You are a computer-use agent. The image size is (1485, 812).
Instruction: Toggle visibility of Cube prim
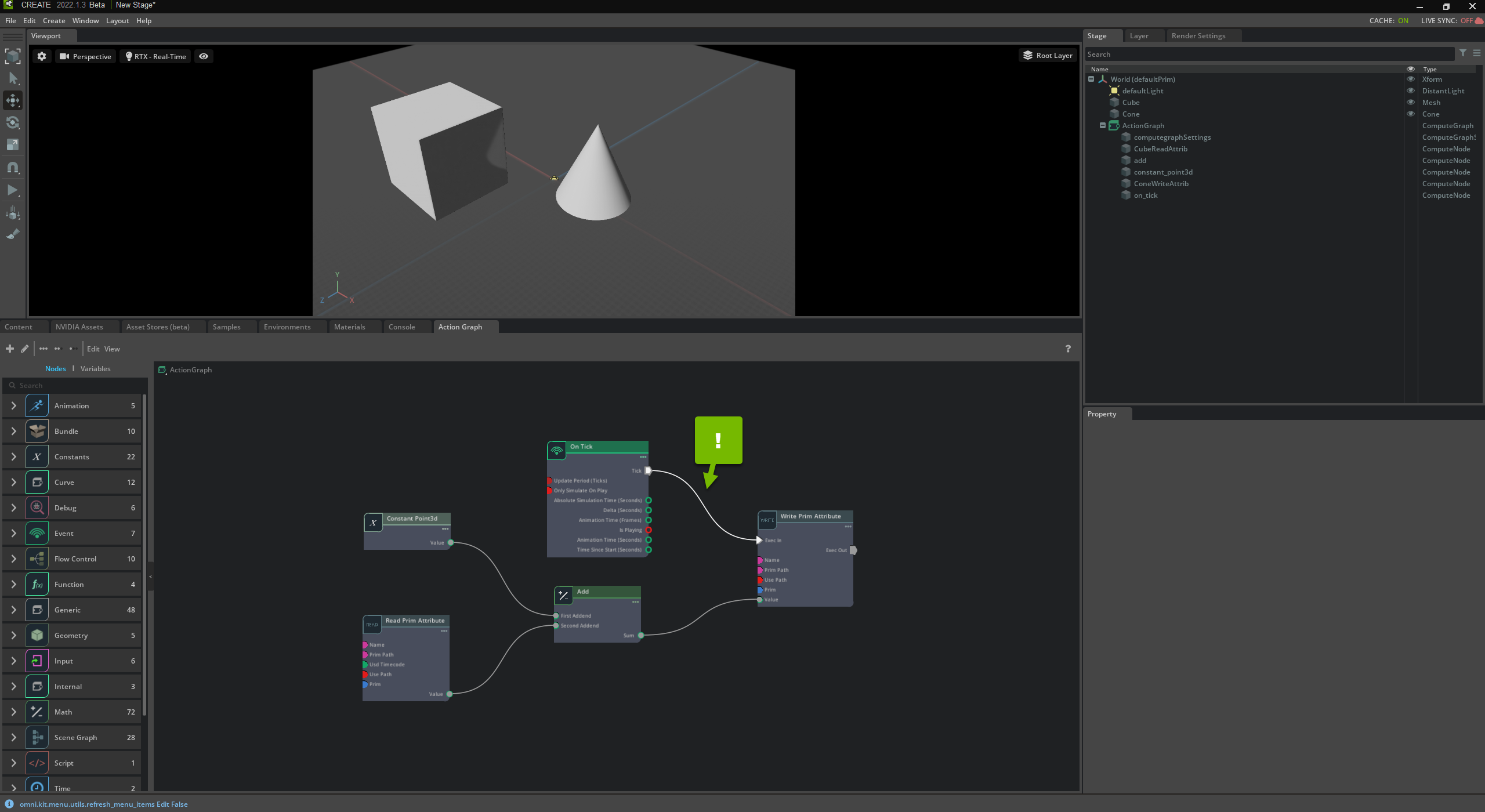pos(1411,102)
